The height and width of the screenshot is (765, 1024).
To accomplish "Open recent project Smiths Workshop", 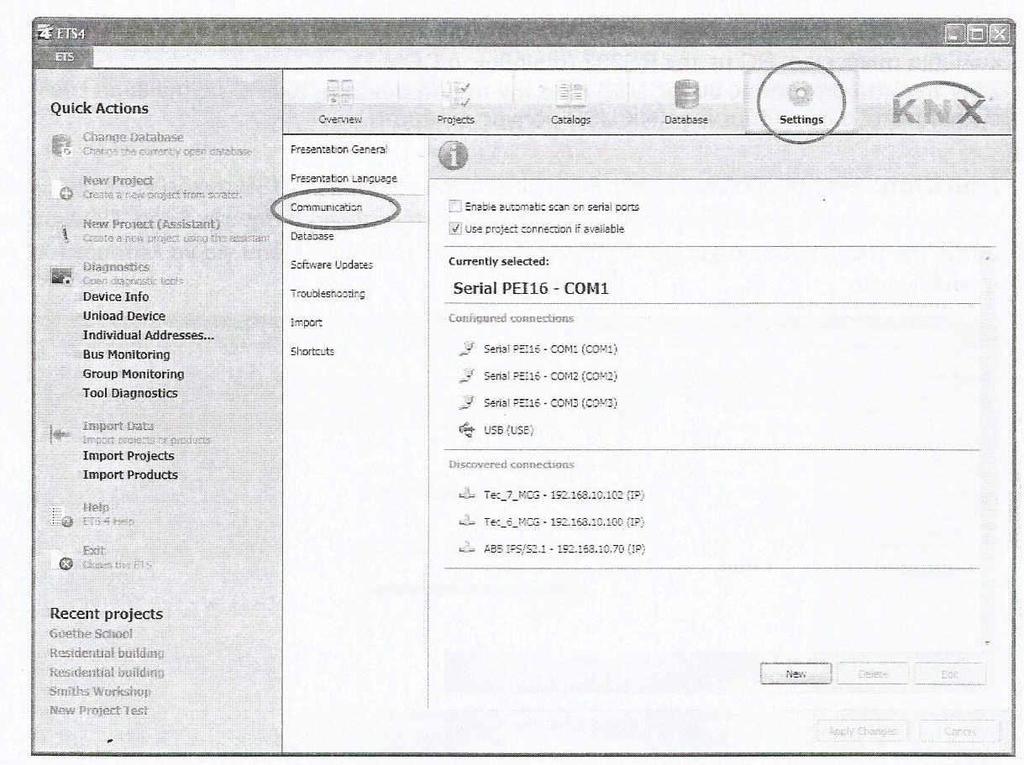I will click(100, 691).
